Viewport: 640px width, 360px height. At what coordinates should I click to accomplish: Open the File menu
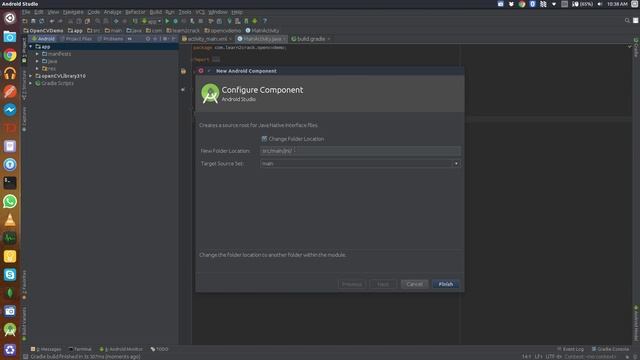(26, 12)
